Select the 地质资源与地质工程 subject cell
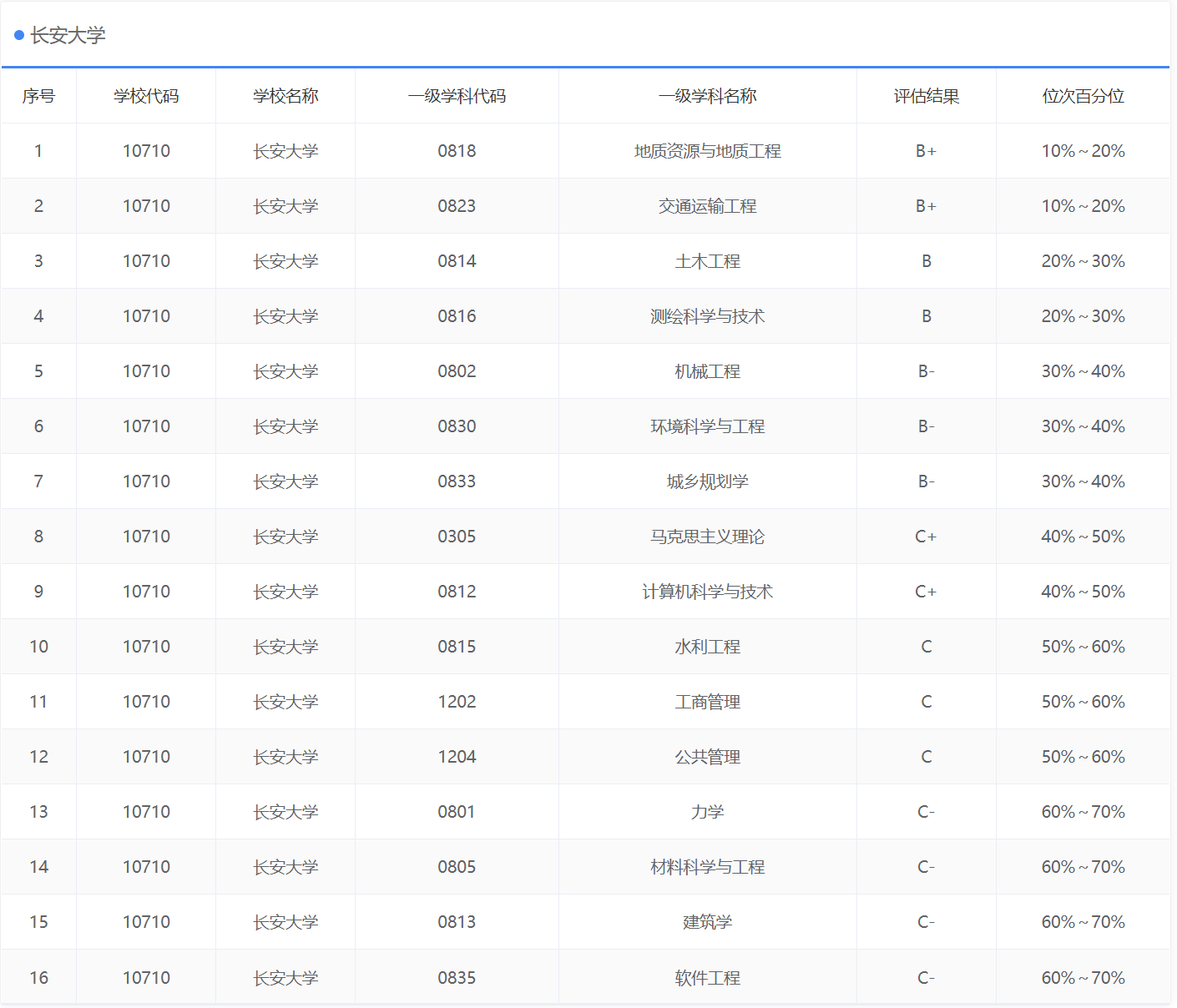This screenshot has height=1008, width=1177. pos(707,151)
